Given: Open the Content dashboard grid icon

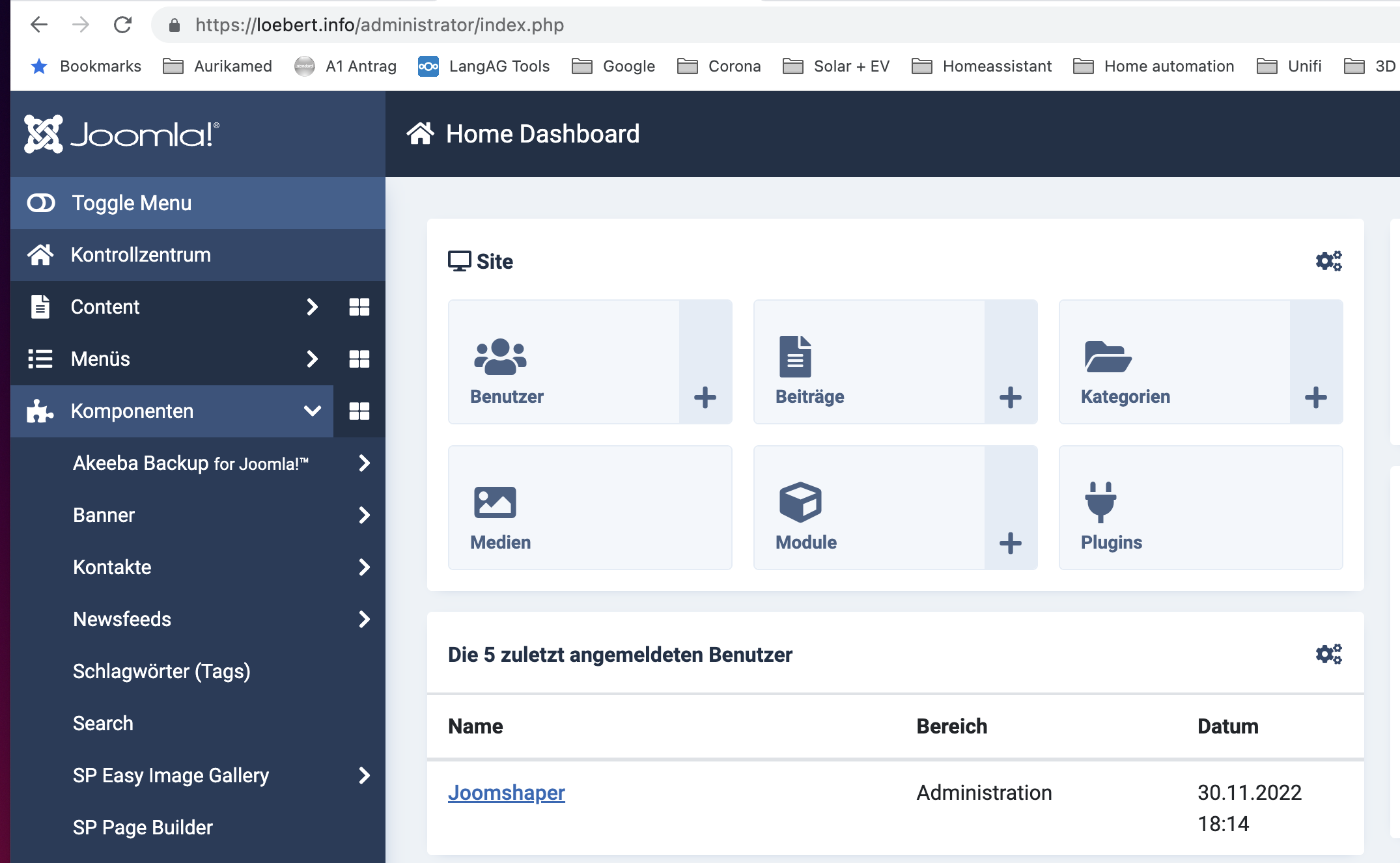Looking at the screenshot, I should [359, 307].
